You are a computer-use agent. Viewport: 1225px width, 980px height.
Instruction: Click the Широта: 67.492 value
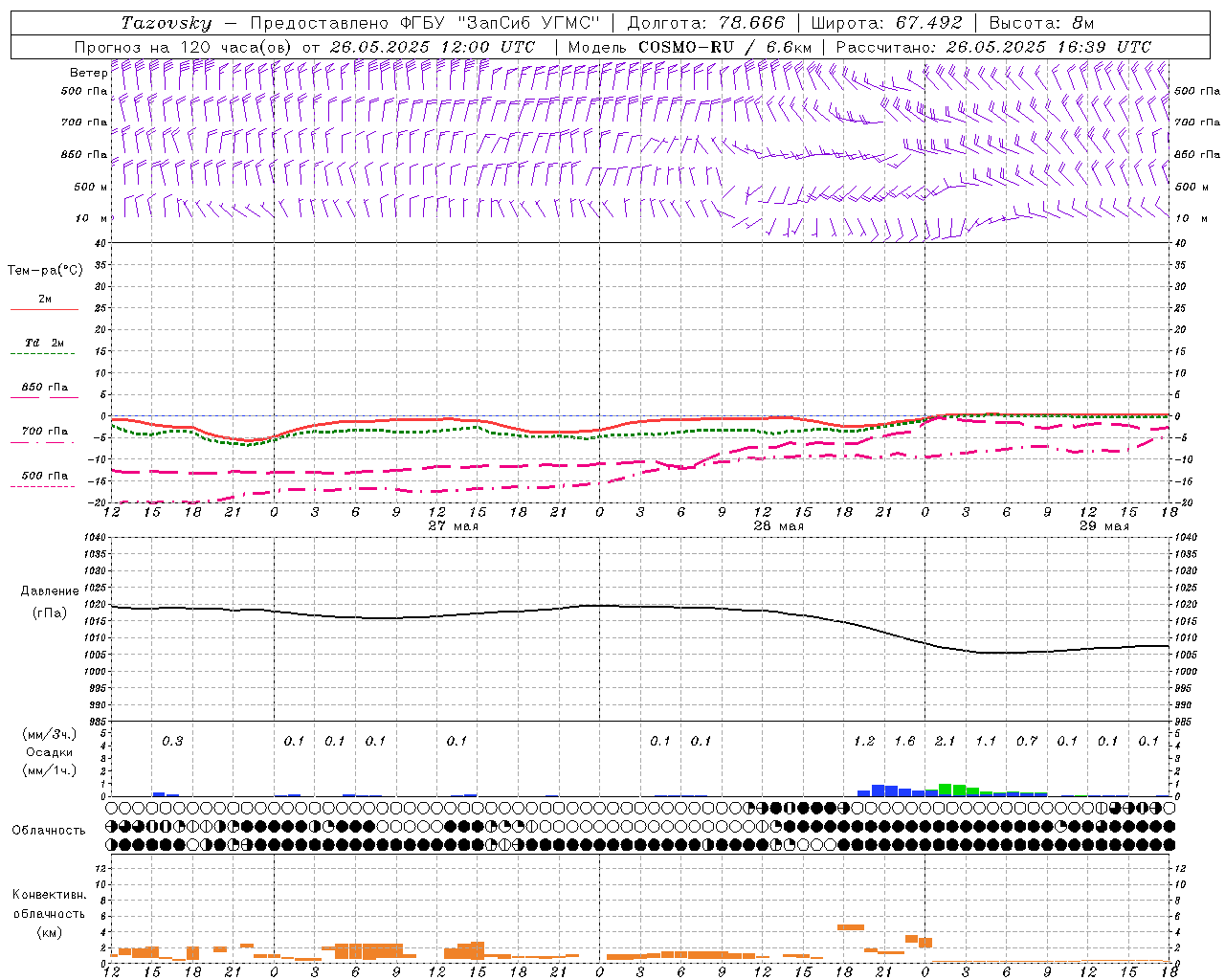[886, 23]
